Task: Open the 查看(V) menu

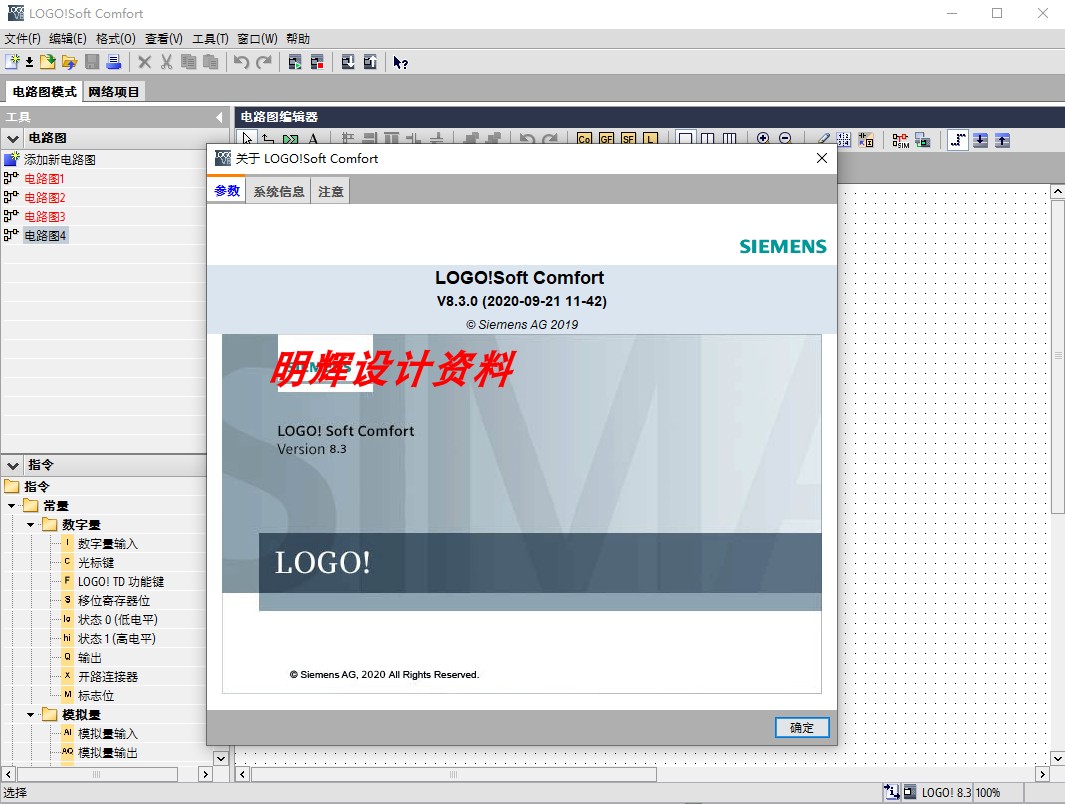Action: pyautogui.click(x=164, y=39)
